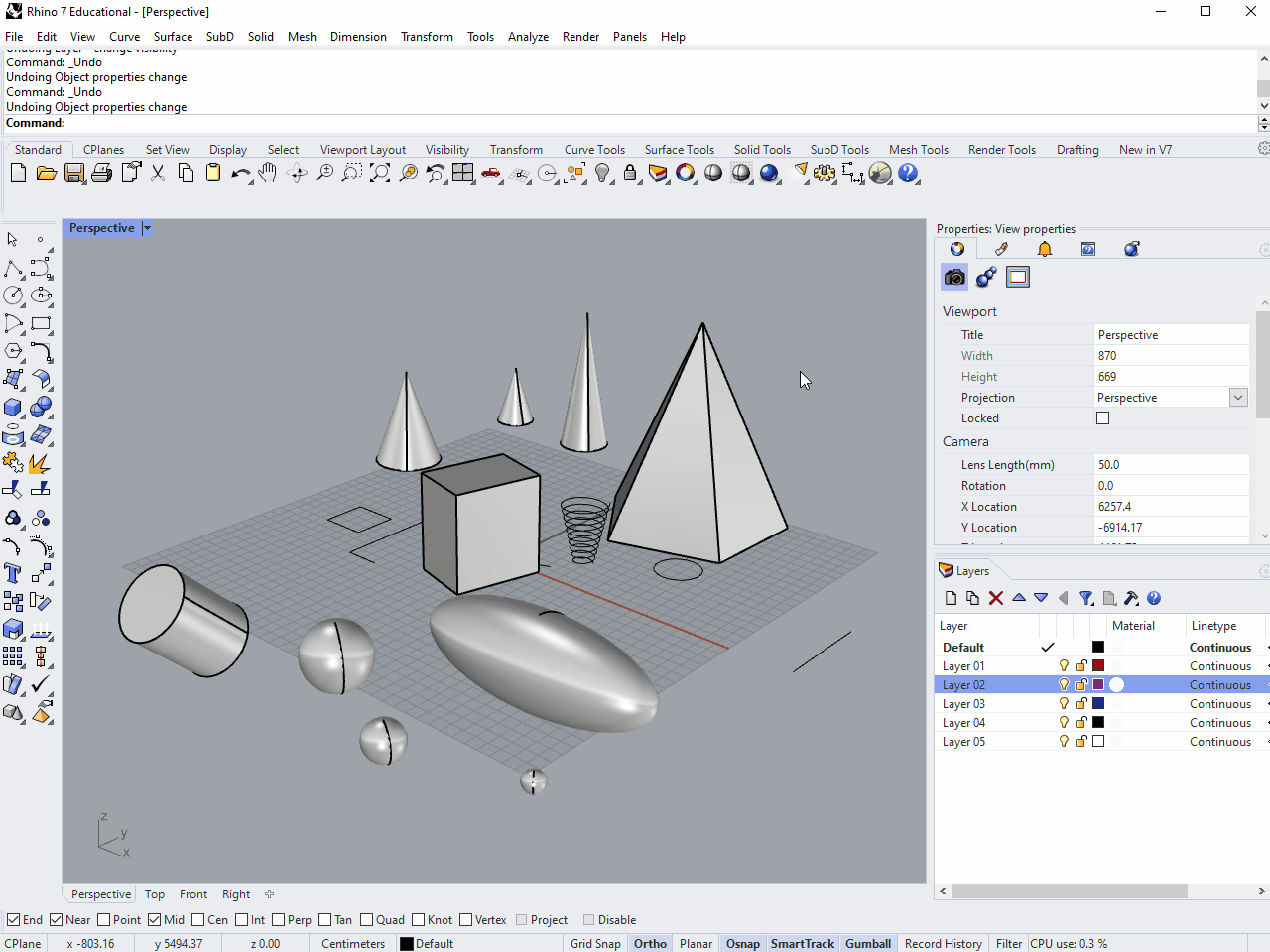Image resolution: width=1270 pixels, height=952 pixels.
Task: Open the Perspective viewport title dropdown arrow
Action: coord(147,228)
